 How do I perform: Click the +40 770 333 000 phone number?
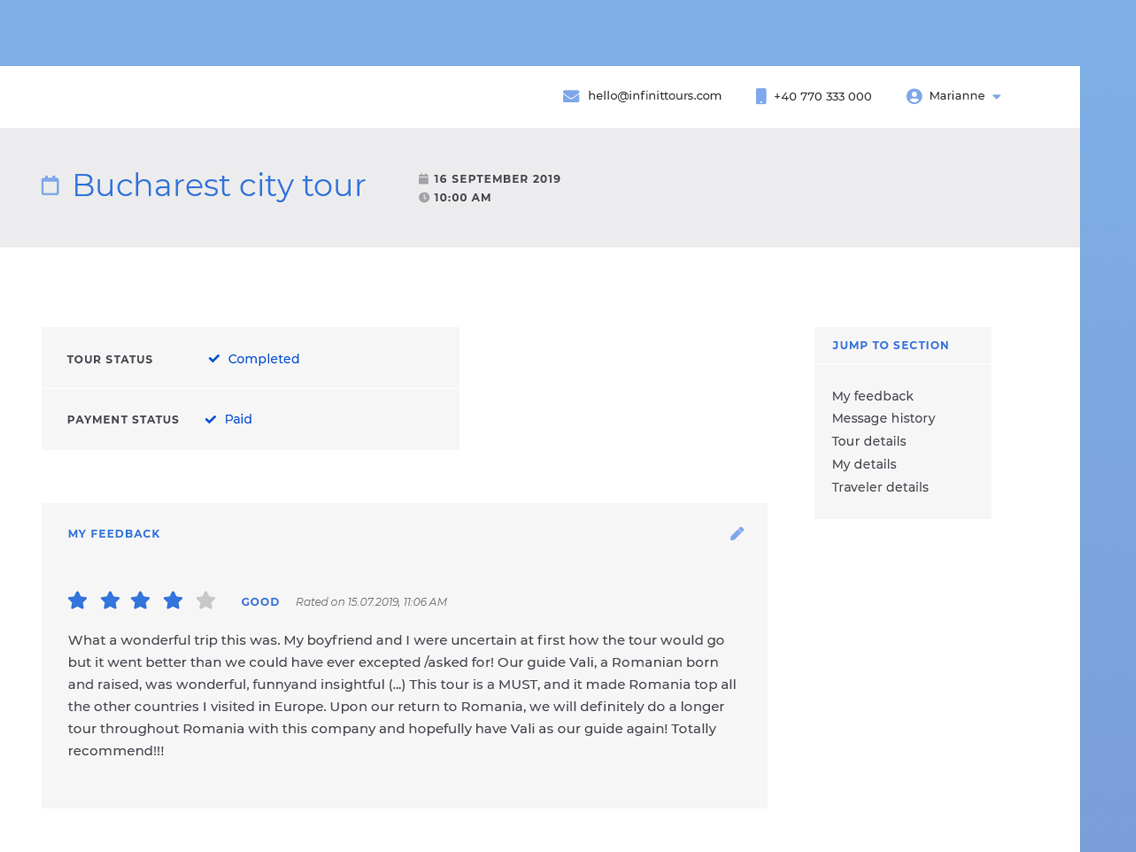pyautogui.click(x=822, y=96)
